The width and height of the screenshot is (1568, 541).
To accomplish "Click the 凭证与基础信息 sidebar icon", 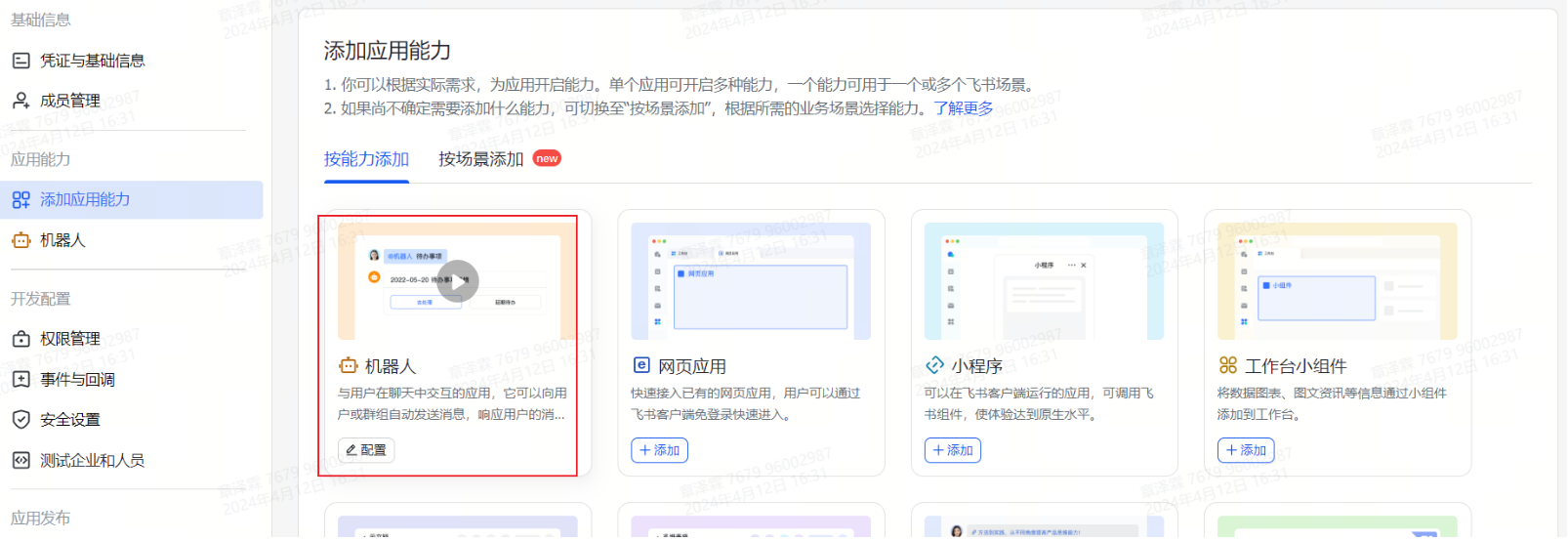I will (x=21, y=61).
